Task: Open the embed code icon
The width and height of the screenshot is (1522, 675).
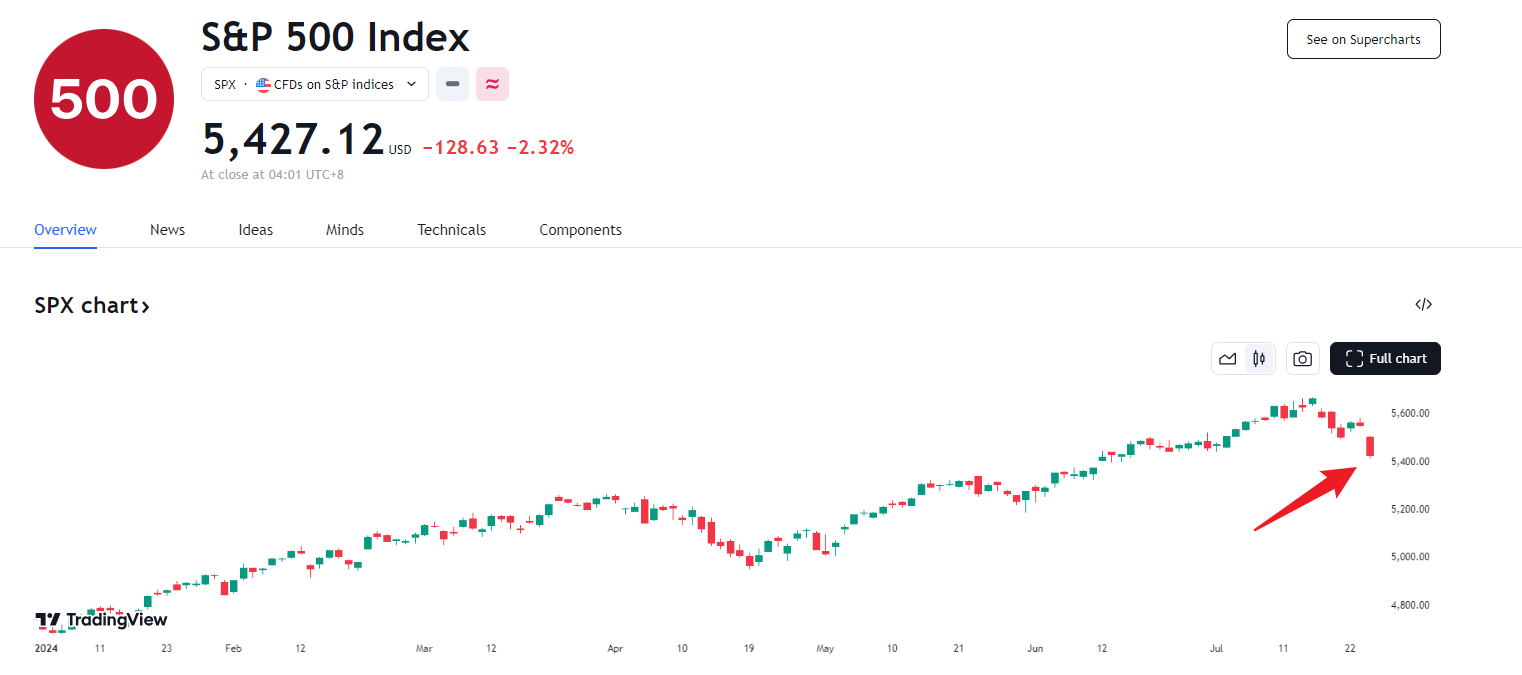Action: tap(1424, 305)
